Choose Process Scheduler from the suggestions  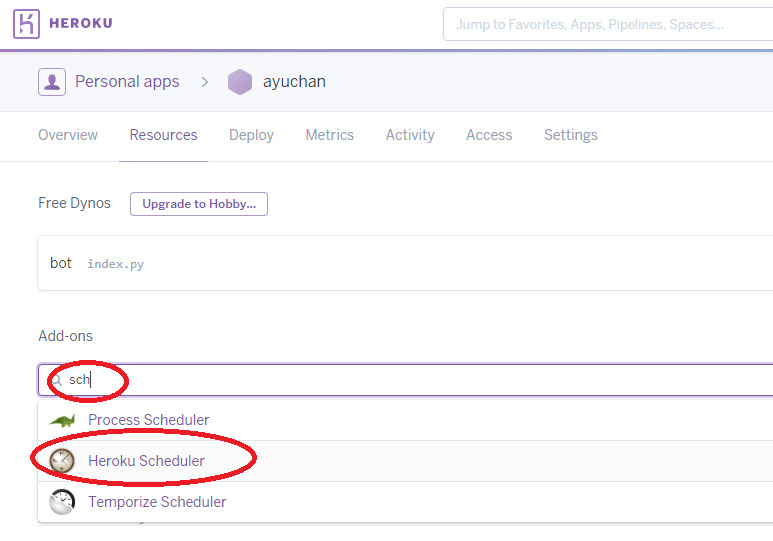[149, 420]
